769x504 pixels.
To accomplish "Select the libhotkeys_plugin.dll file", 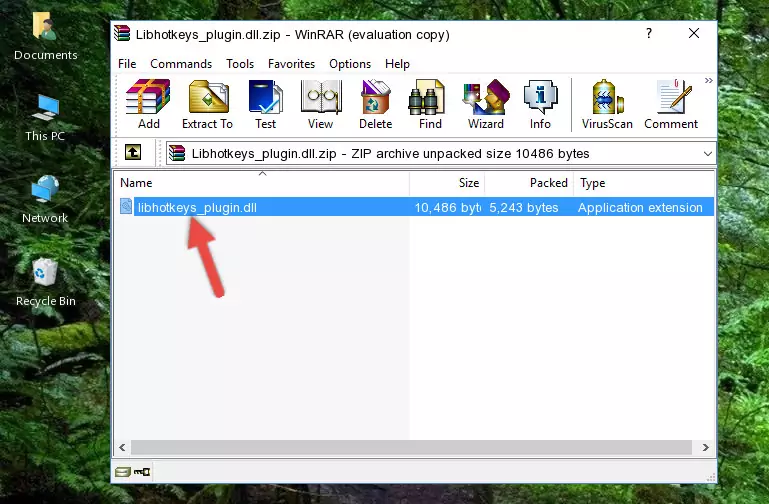I will click(197, 207).
